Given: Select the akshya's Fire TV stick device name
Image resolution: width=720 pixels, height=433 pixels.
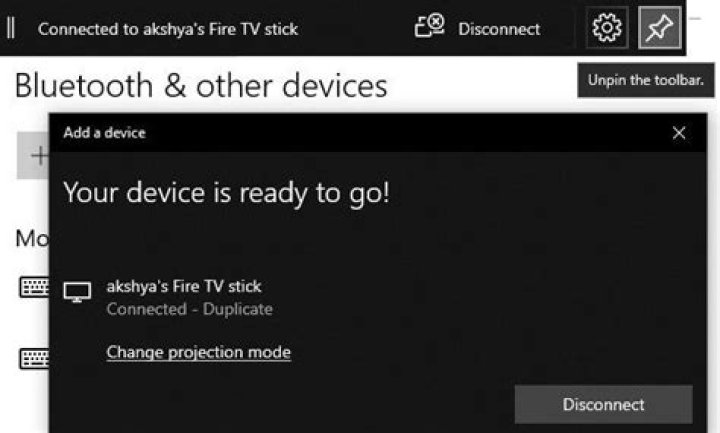Looking at the screenshot, I should [x=183, y=286].
